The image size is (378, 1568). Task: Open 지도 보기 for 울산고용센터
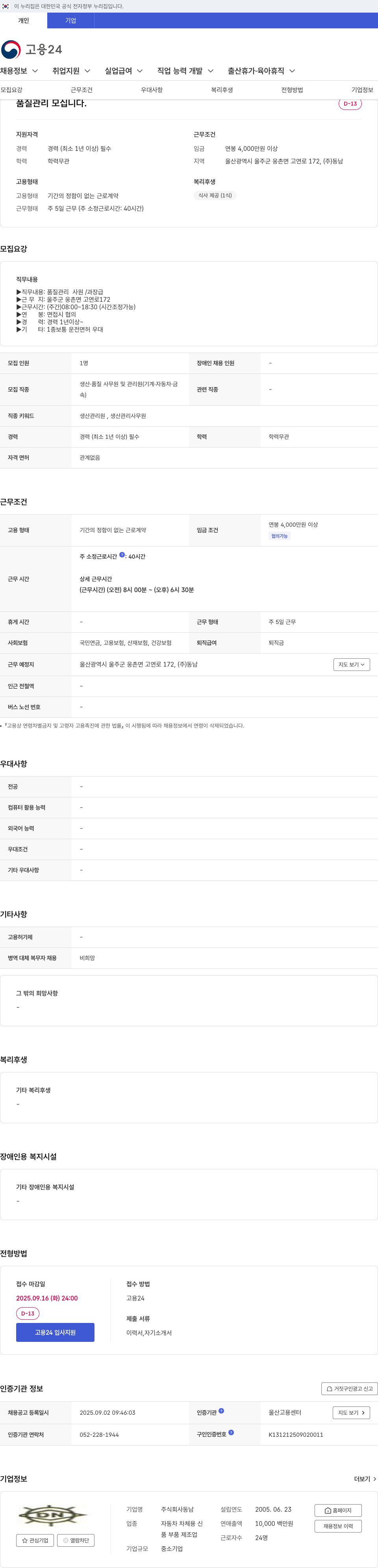pyautogui.click(x=351, y=1413)
